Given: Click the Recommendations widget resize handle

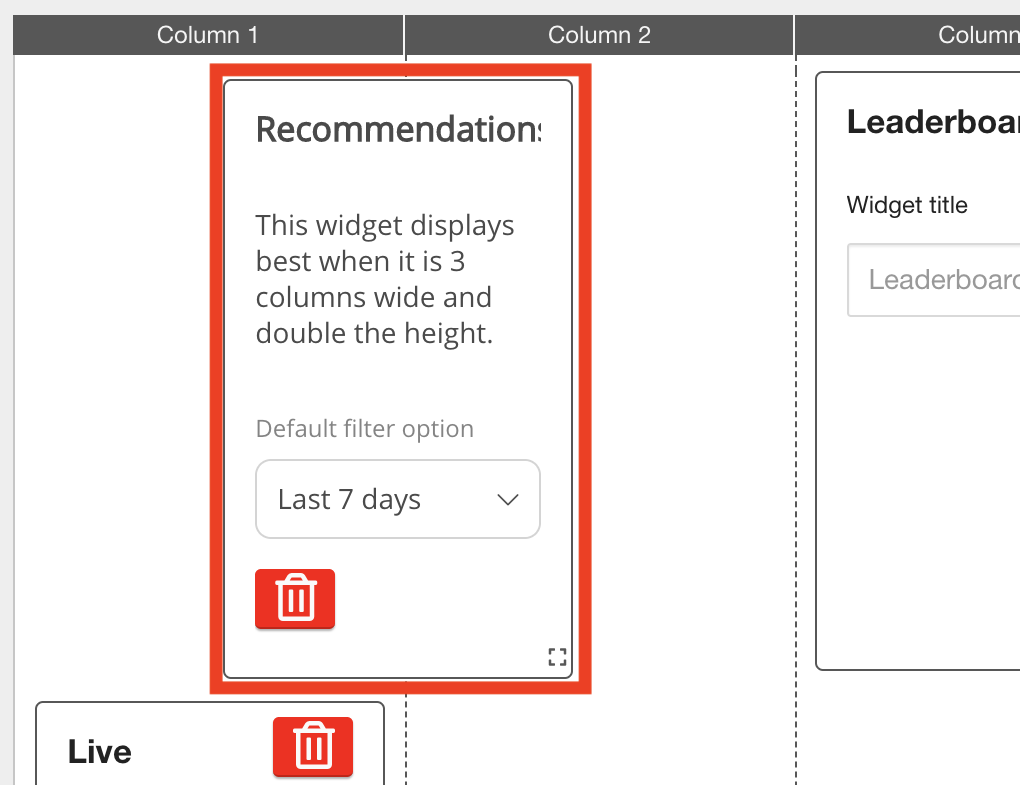Looking at the screenshot, I should pyautogui.click(x=557, y=657).
